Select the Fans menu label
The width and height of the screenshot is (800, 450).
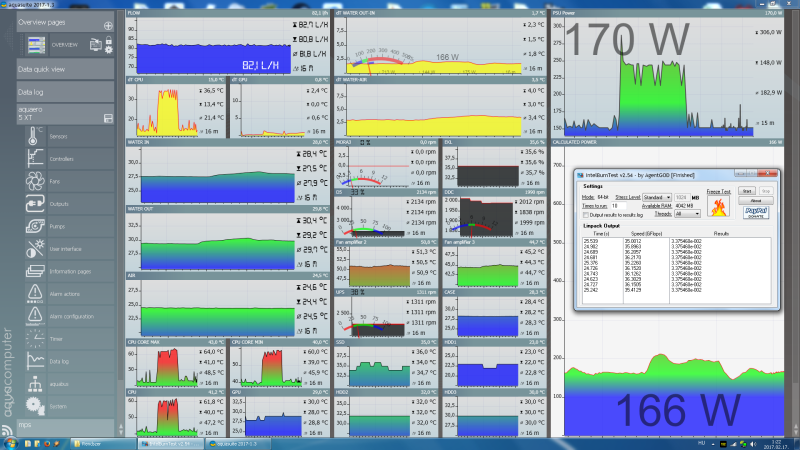click(55, 182)
